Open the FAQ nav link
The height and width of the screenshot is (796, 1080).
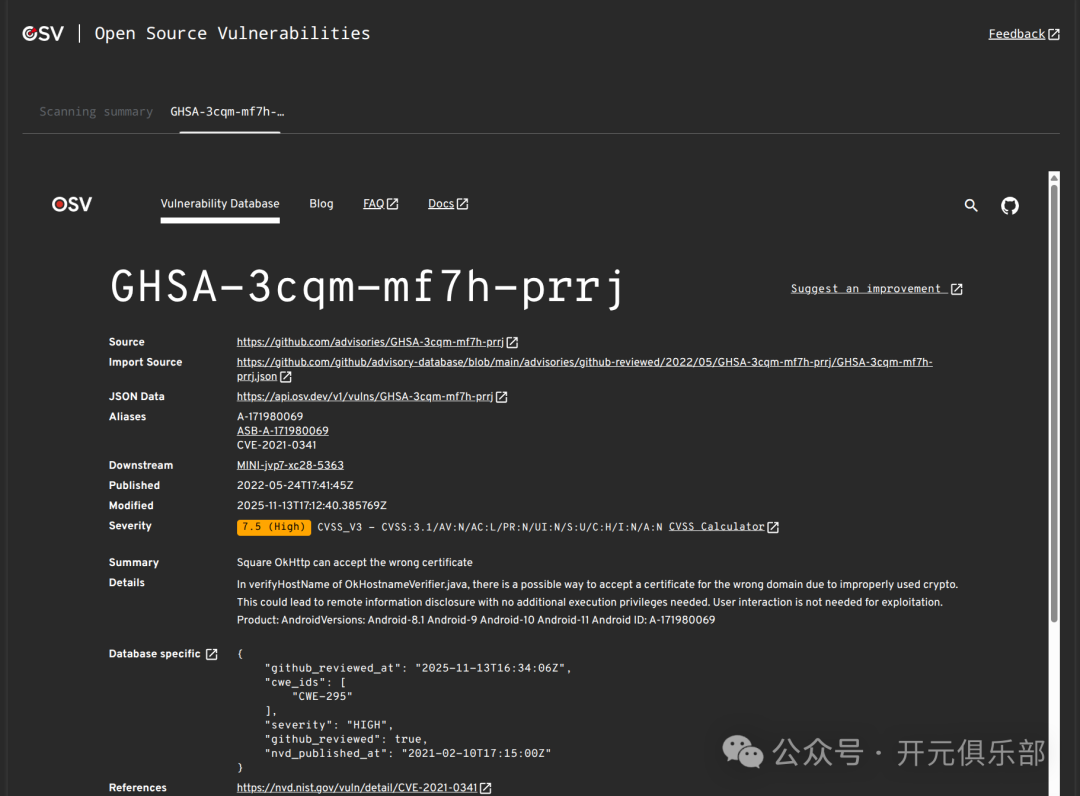tap(373, 204)
